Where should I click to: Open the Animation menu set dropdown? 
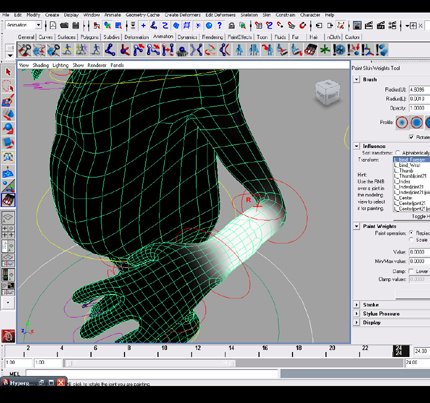point(38,25)
